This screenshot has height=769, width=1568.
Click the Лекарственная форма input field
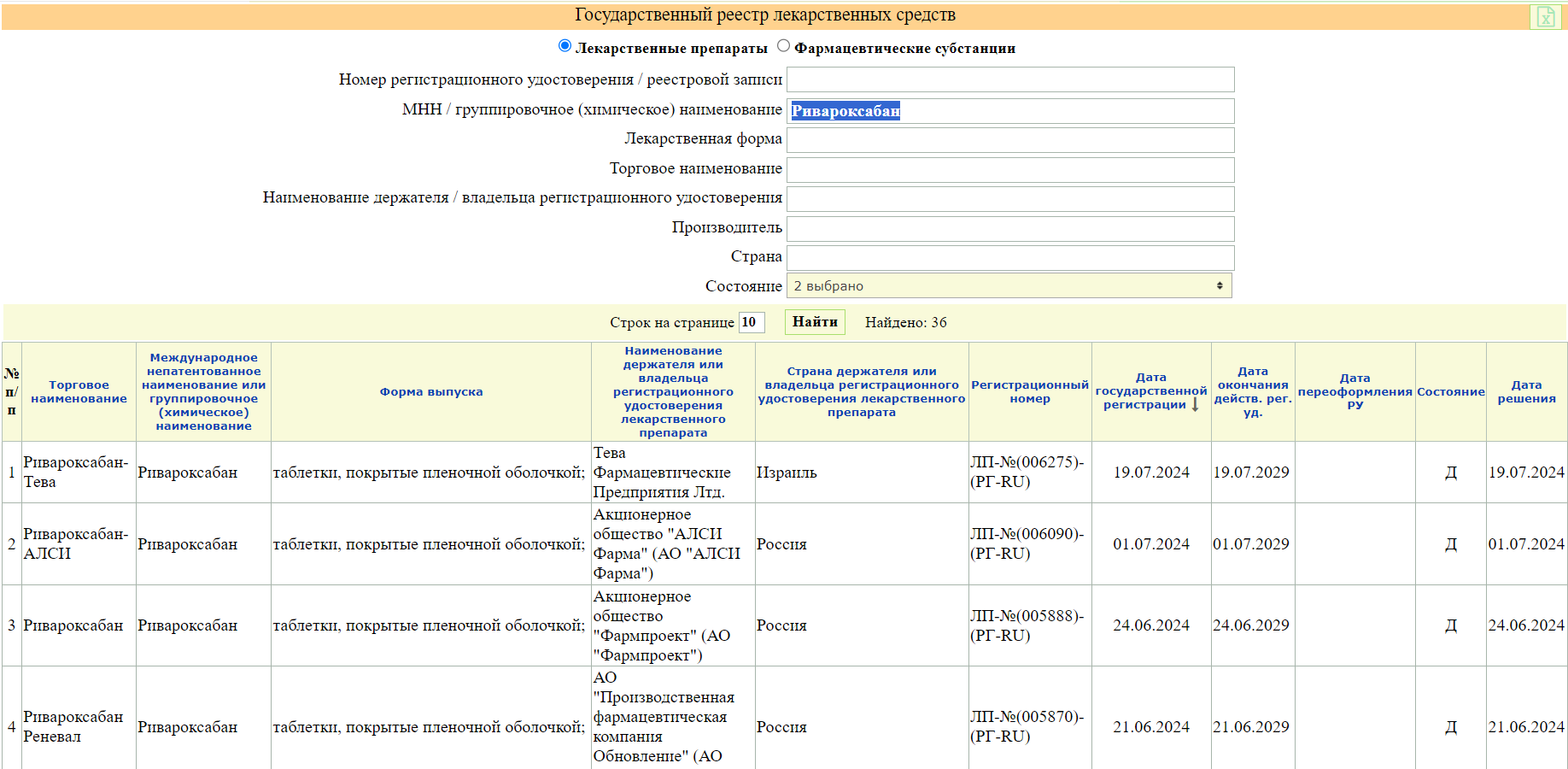[1009, 140]
